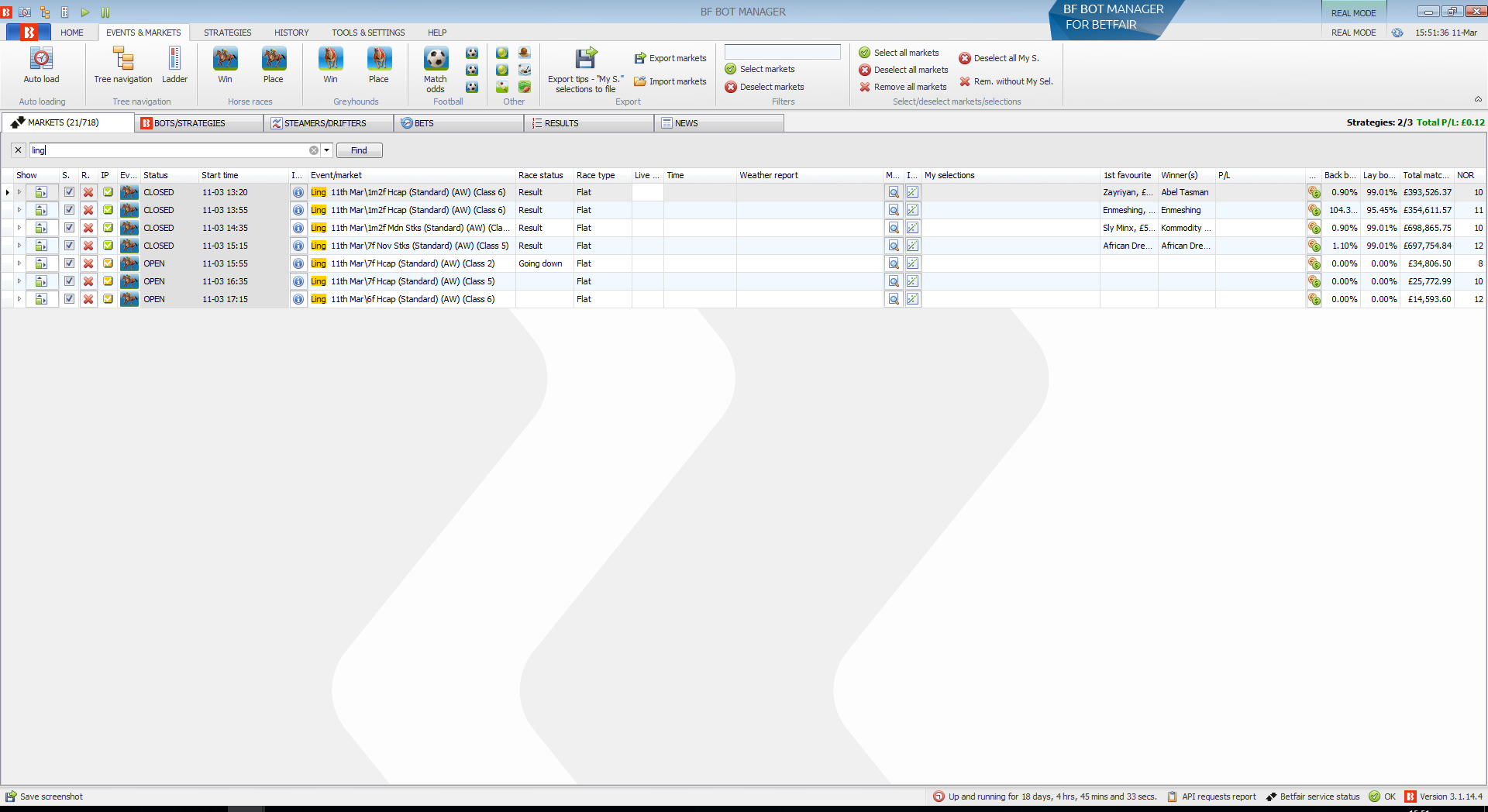Click the Auto load icon
Viewport: 1488px width, 812px height.
point(41,65)
